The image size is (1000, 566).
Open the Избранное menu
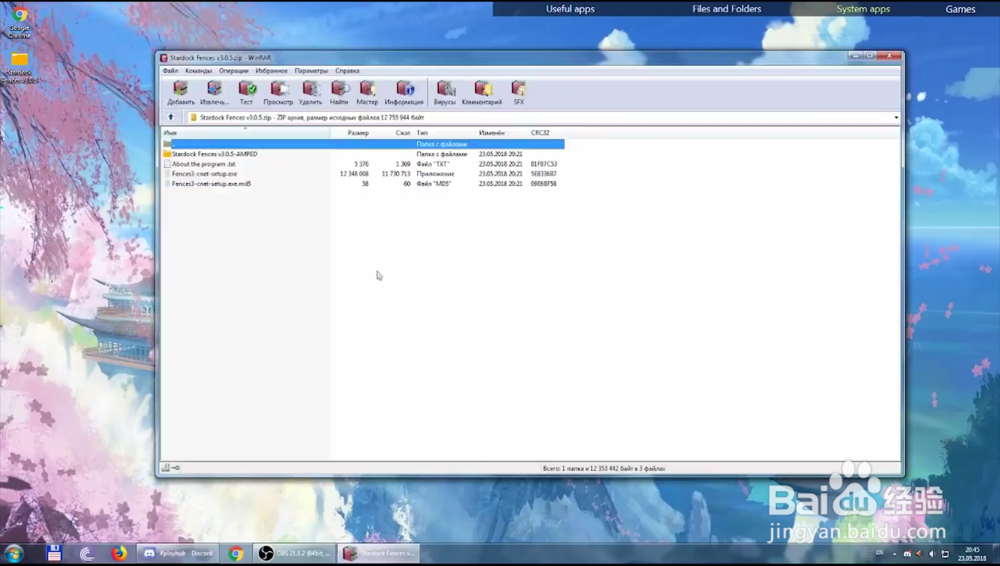(x=271, y=71)
